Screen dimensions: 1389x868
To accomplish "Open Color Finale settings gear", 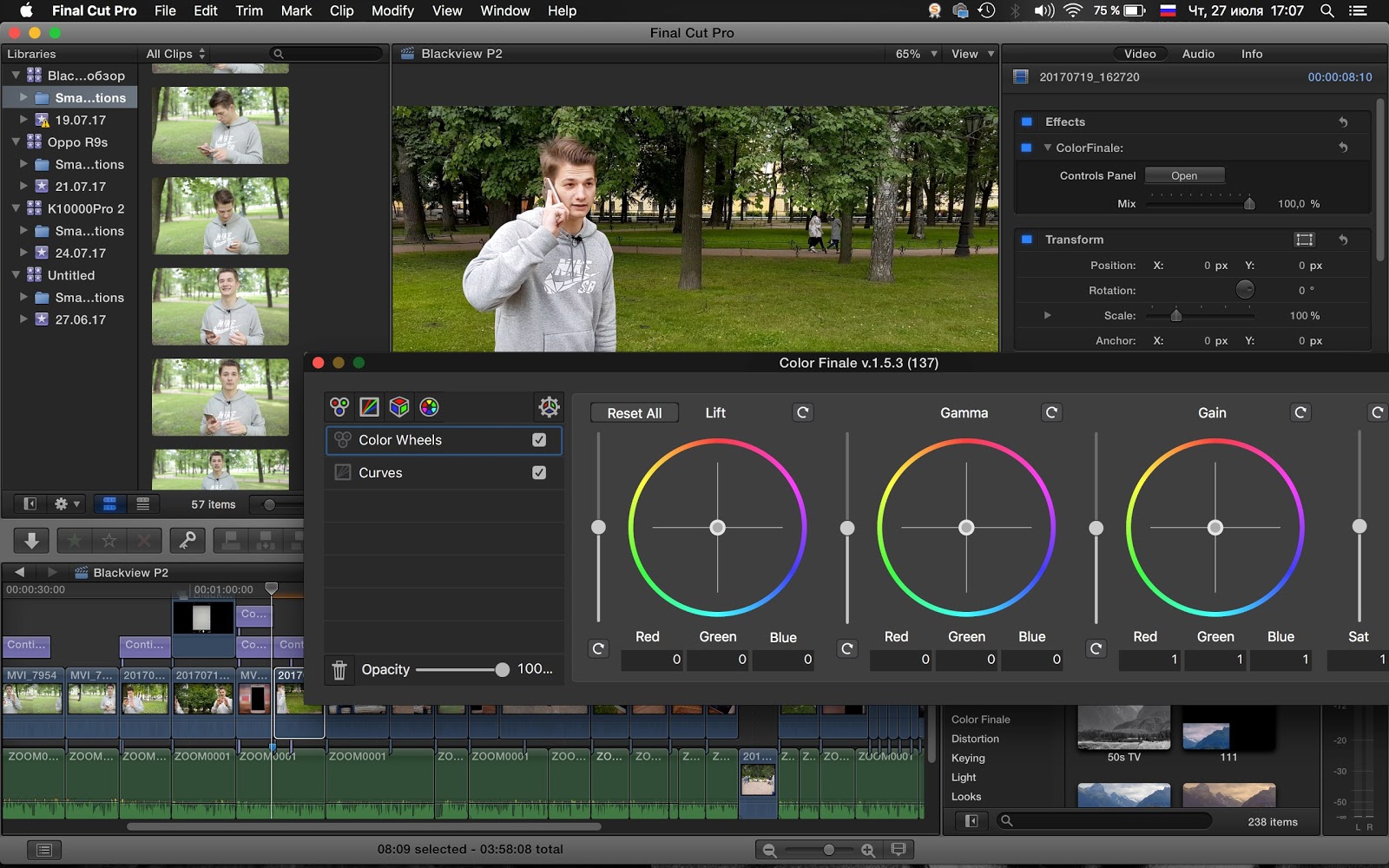I will [x=549, y=406].
